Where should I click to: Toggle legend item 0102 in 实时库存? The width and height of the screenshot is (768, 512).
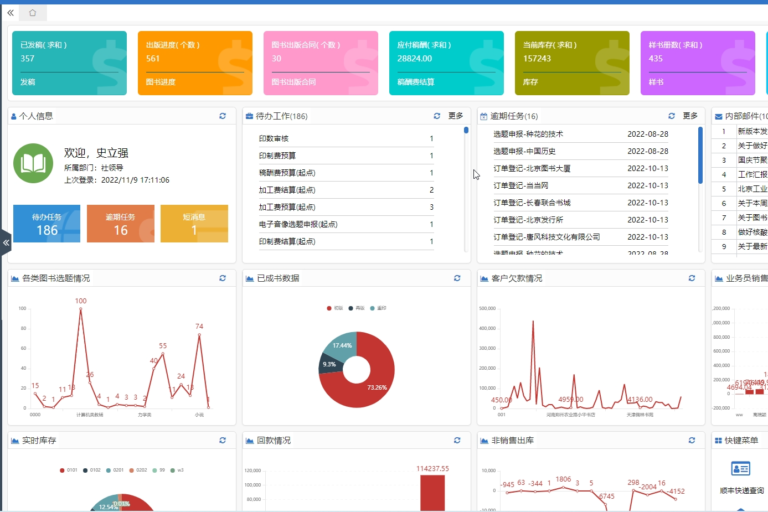(91, 470)
